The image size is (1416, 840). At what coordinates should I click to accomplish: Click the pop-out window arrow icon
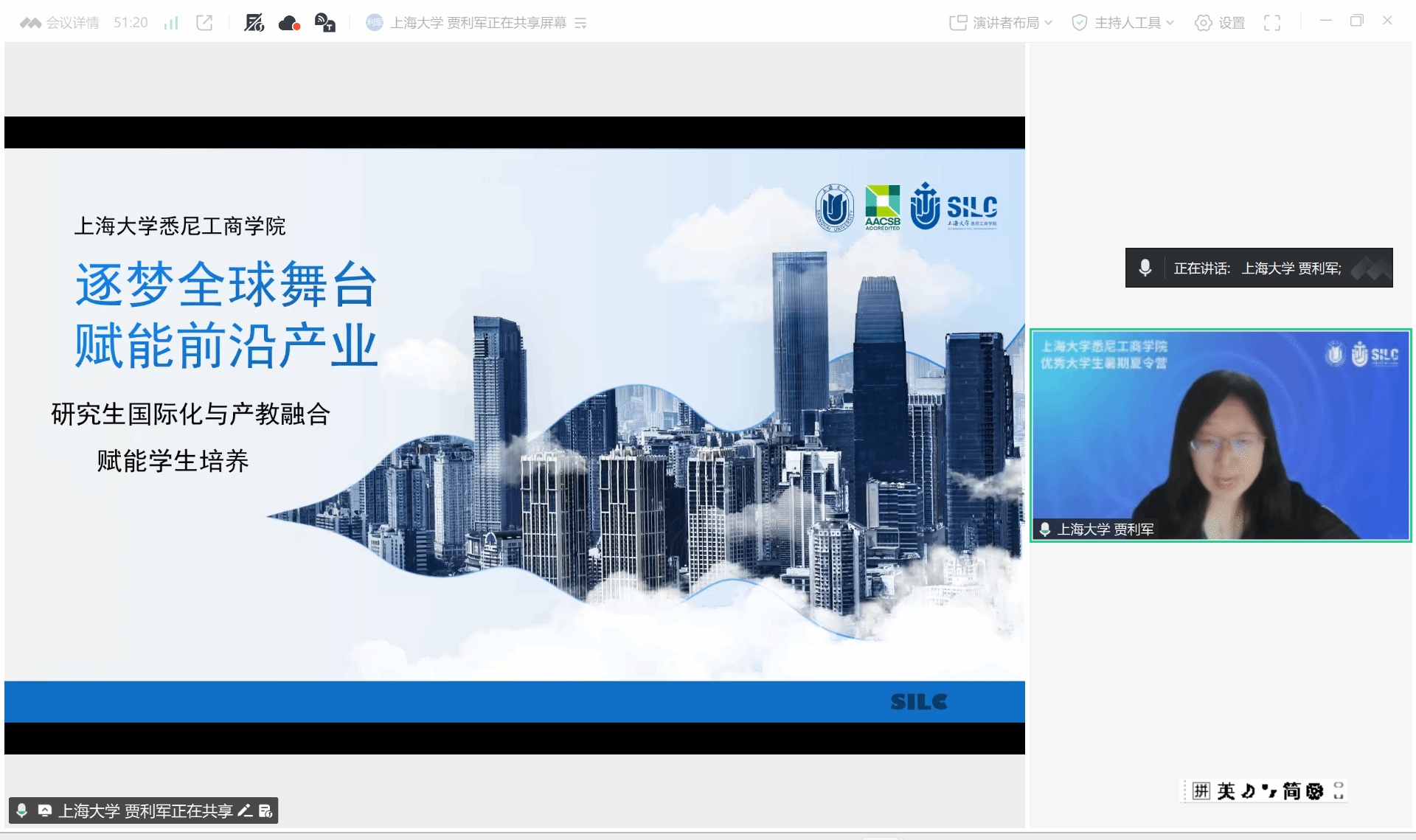pos(204,23)
